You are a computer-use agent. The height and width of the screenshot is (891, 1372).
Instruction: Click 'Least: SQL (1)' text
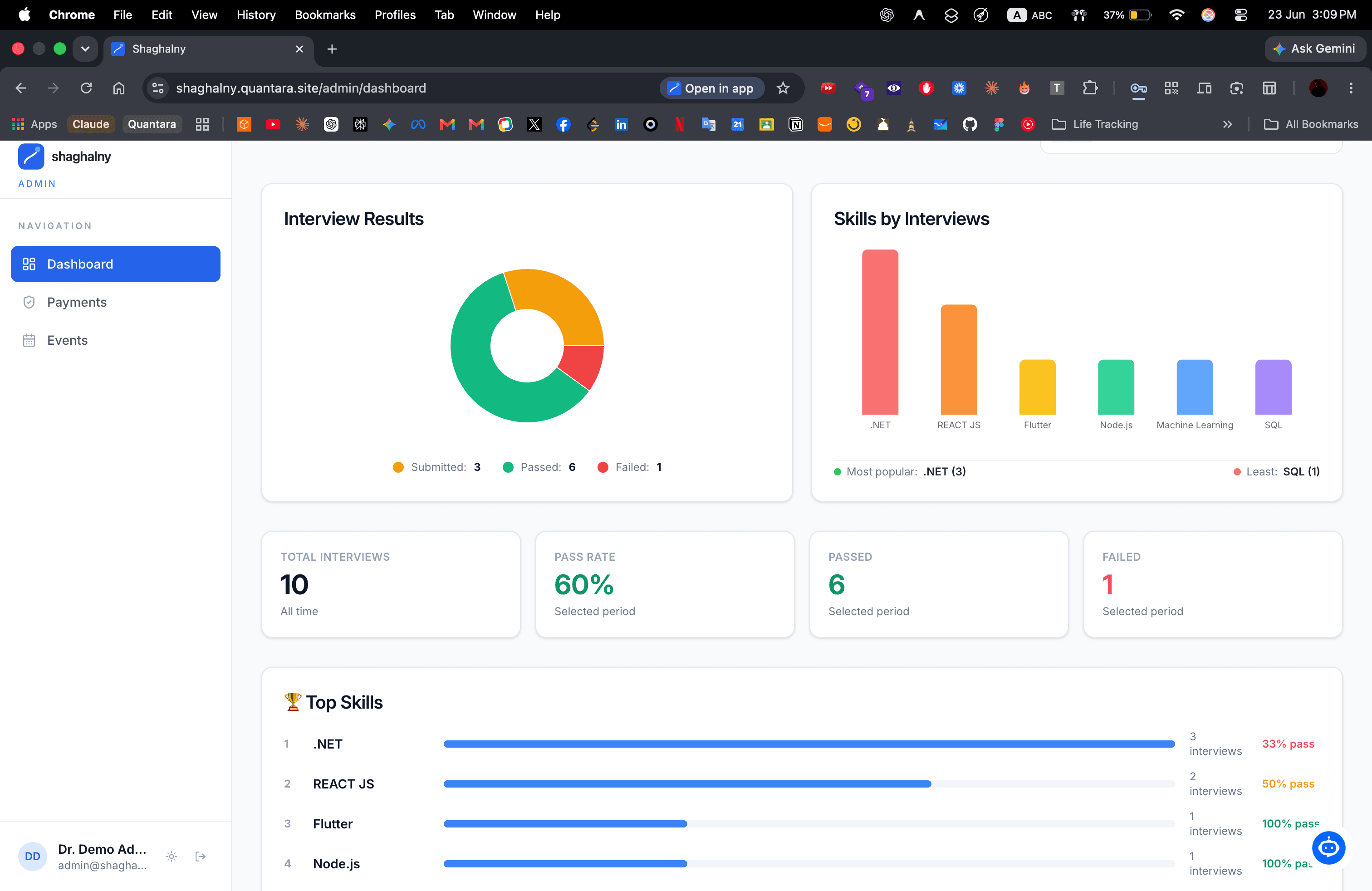pos(1283,471)
